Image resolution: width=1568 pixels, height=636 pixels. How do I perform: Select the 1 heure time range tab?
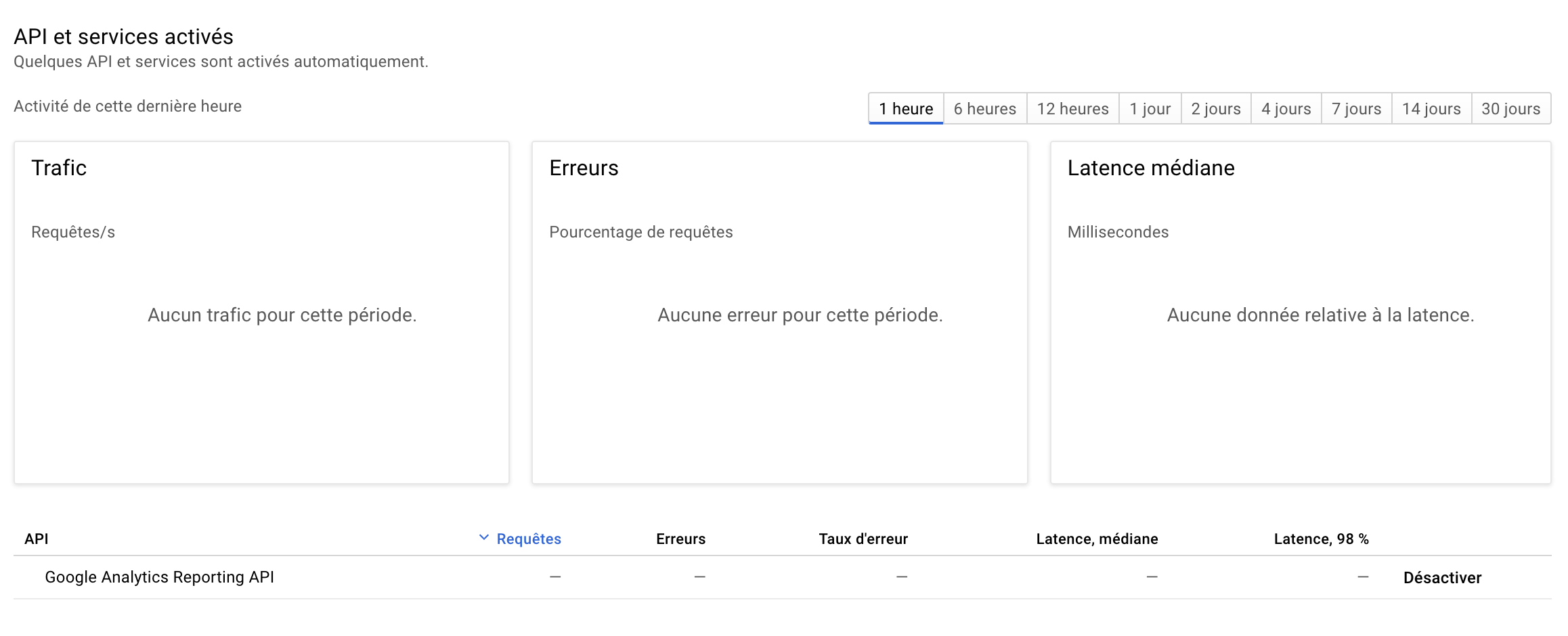905,109
